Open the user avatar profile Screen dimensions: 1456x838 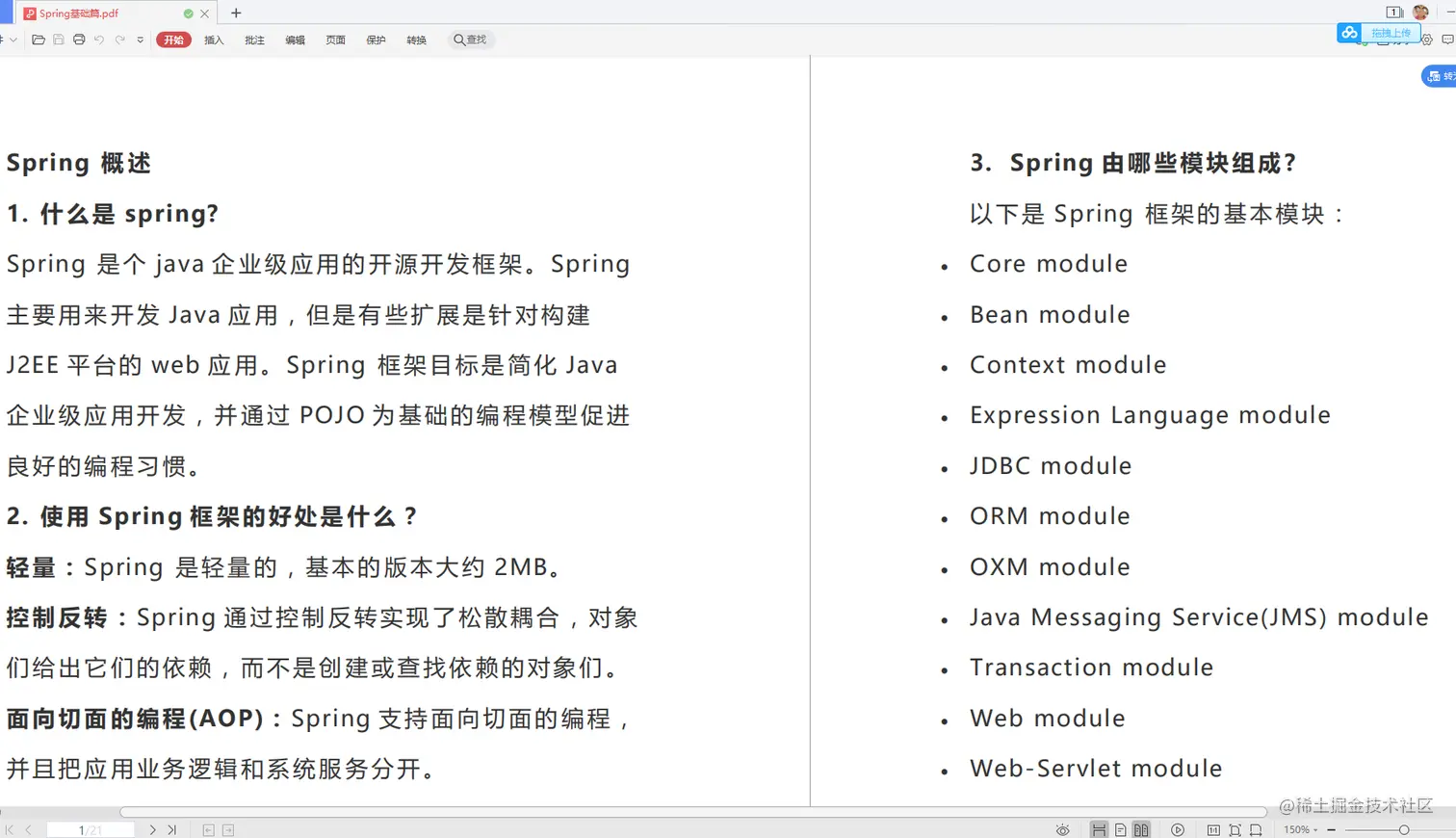(1420, 12)
